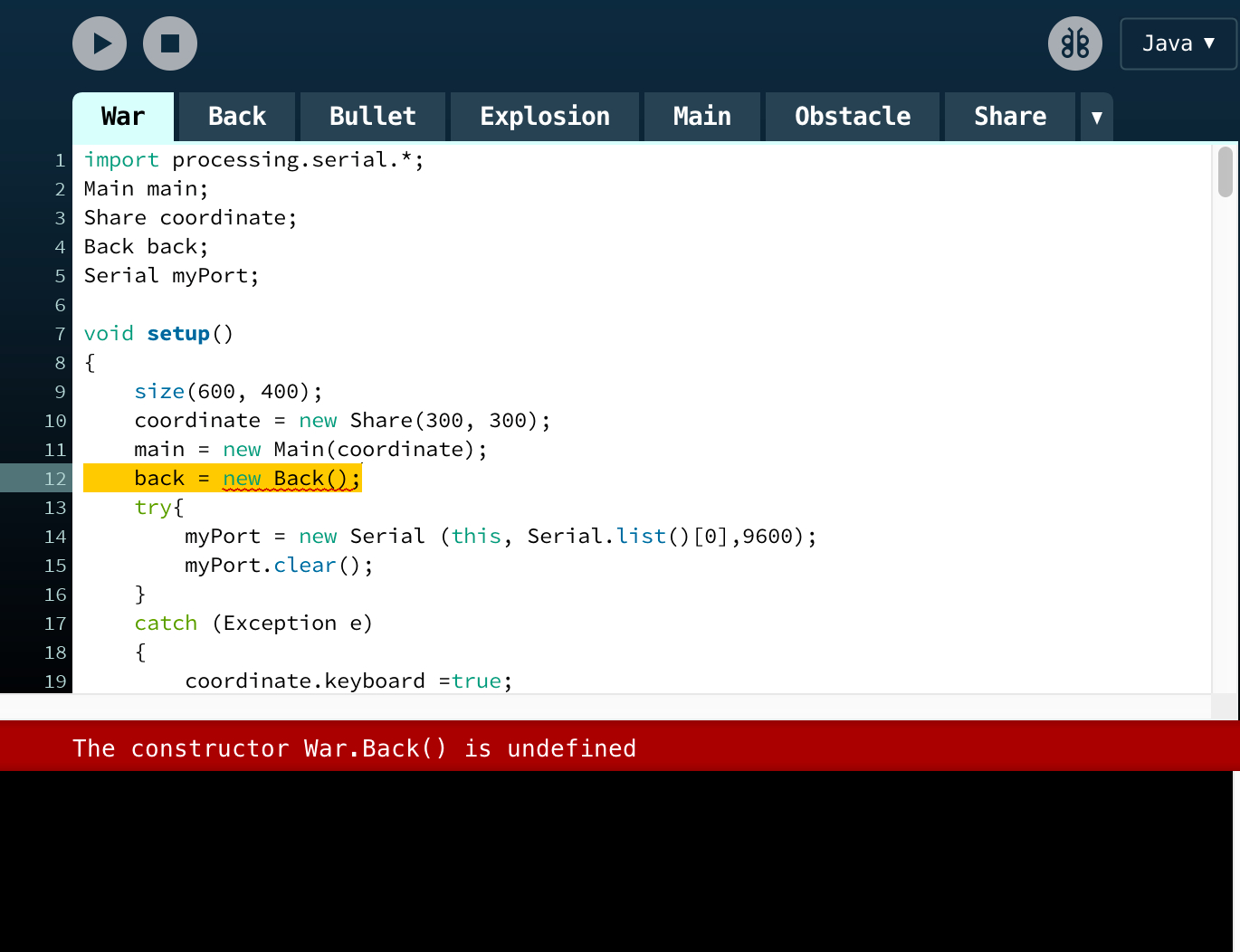Expand the tab options arrow menu
Screen dimensions: 1240x952
1097,117
